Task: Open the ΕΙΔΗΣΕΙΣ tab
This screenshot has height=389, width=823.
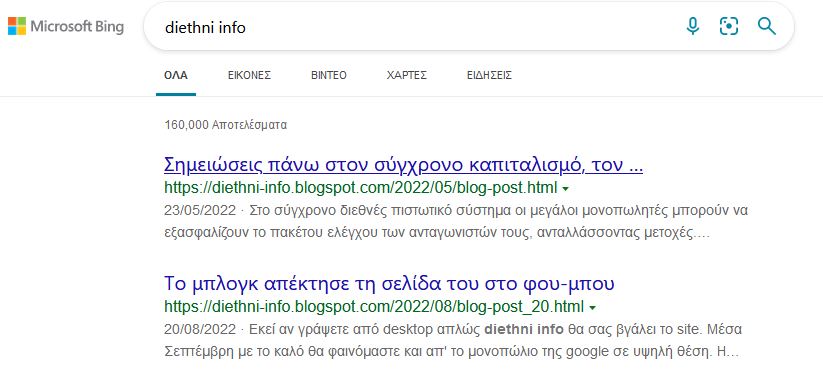Action: coord(489,76)
